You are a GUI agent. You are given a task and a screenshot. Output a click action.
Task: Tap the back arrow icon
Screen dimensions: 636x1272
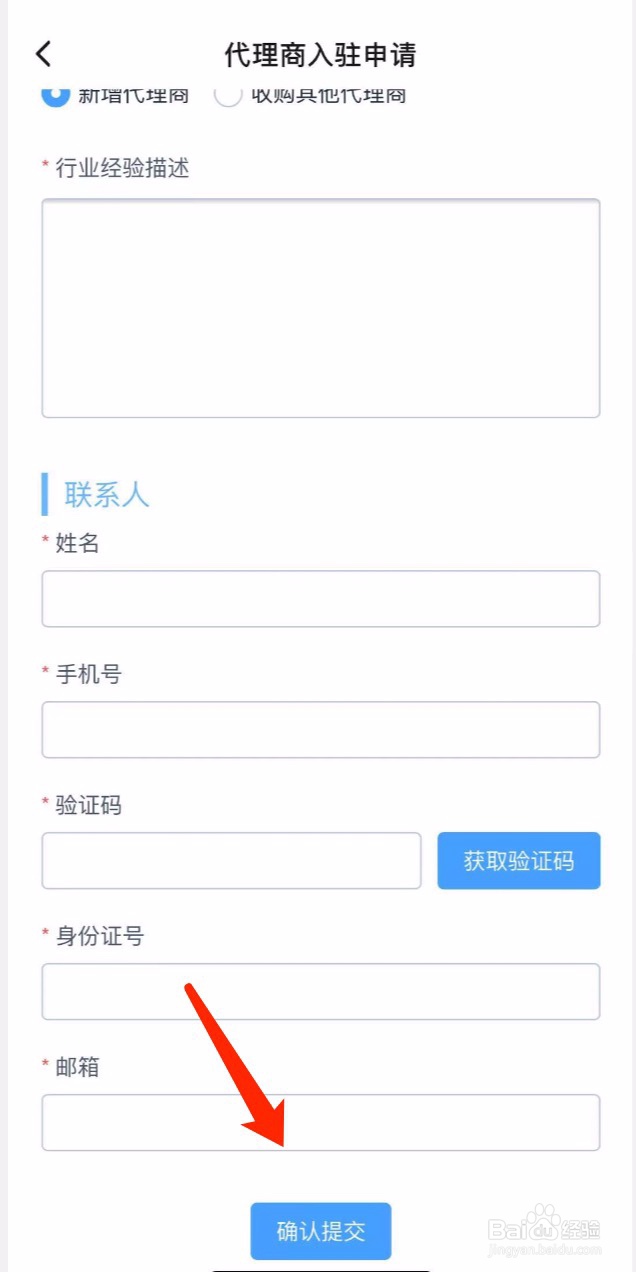43,54
